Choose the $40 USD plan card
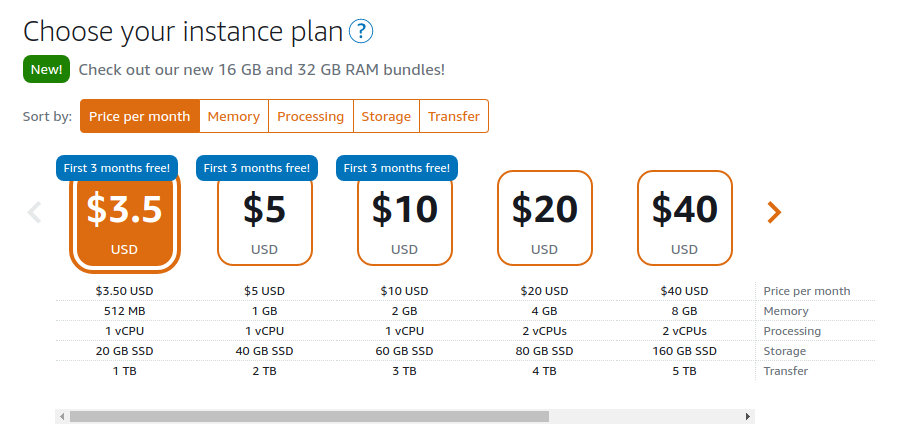The image size is (904, 437). click(x=685, y=218)
